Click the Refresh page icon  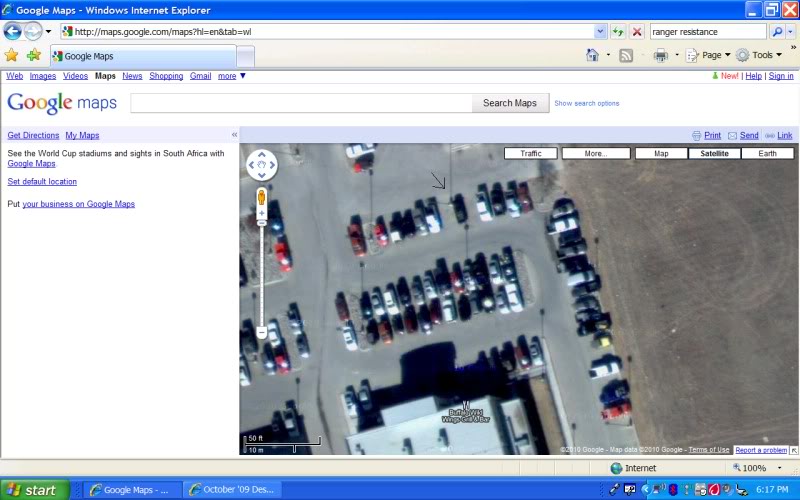pos(618,32)
